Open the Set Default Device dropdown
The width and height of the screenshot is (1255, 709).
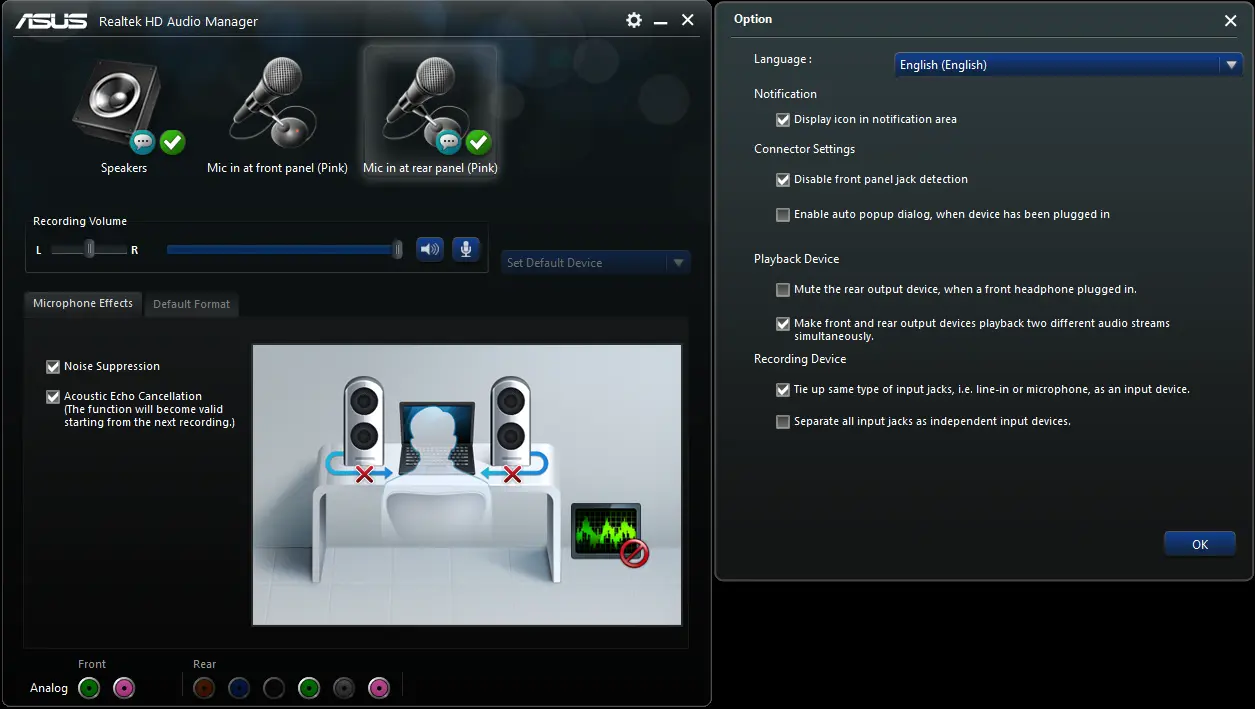pos(678,263)
